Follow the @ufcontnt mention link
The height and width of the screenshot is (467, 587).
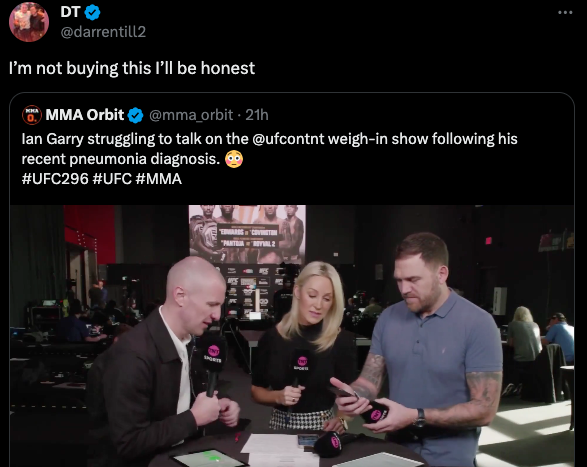(289, 139)
